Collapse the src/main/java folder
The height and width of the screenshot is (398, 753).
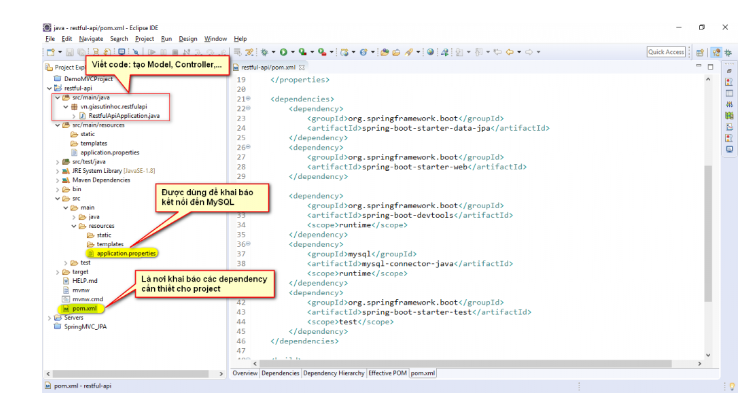pos(58,97)
